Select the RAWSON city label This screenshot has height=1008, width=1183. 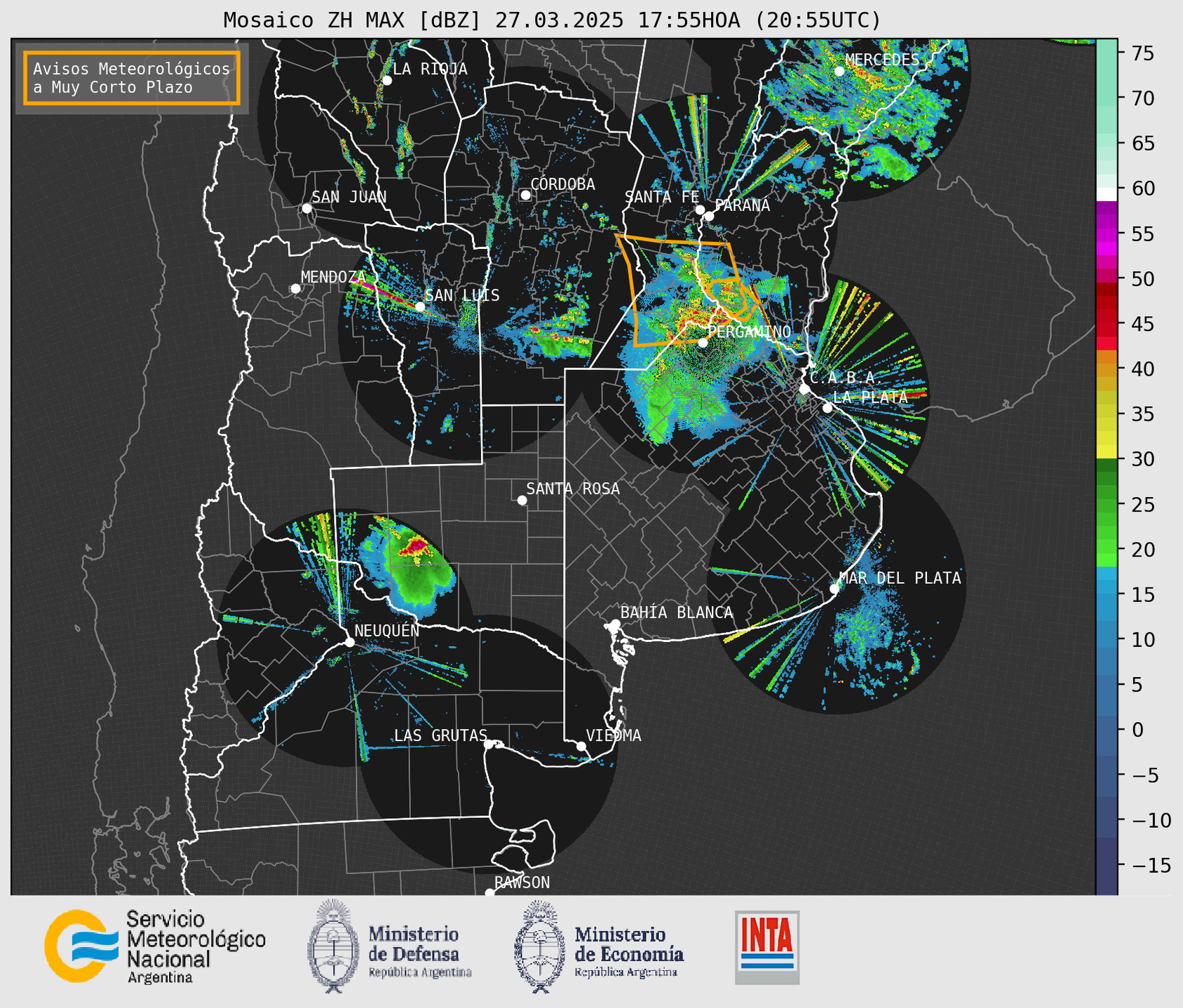click(x=522, y=883)
